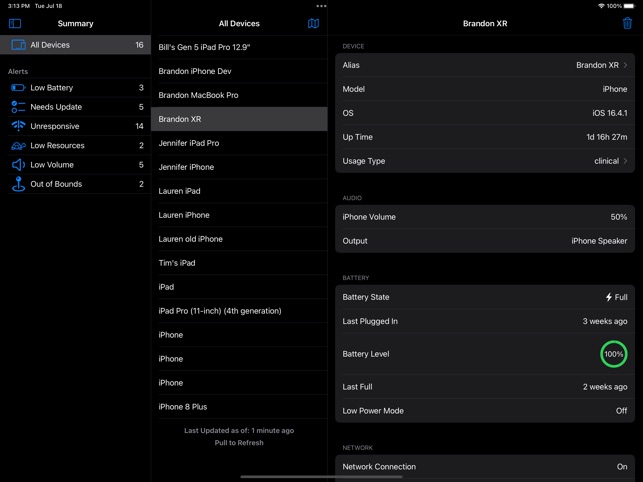
Task: Tap the 3:13 PM clock
Action: click(x=19, y=6)
